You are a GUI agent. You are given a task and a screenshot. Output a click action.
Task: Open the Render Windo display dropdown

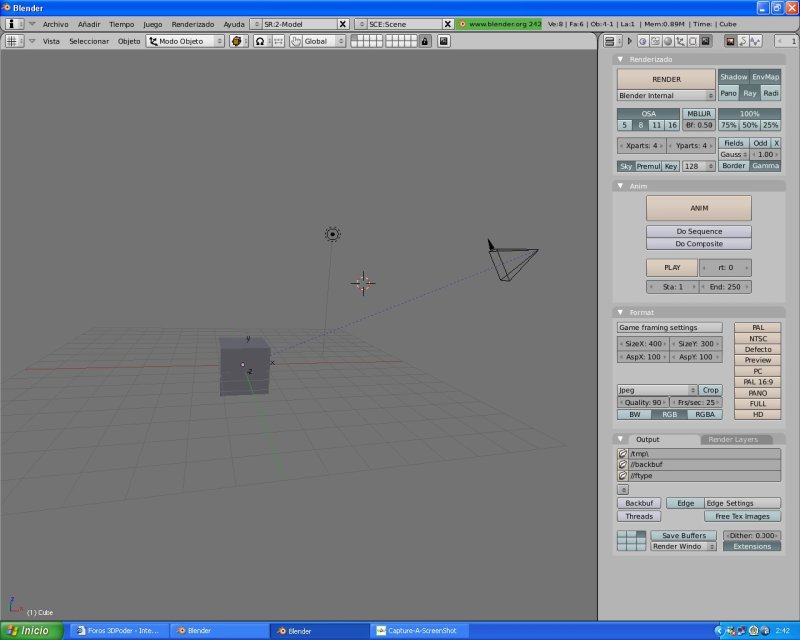pyautogui.click(x=683, y=547)
